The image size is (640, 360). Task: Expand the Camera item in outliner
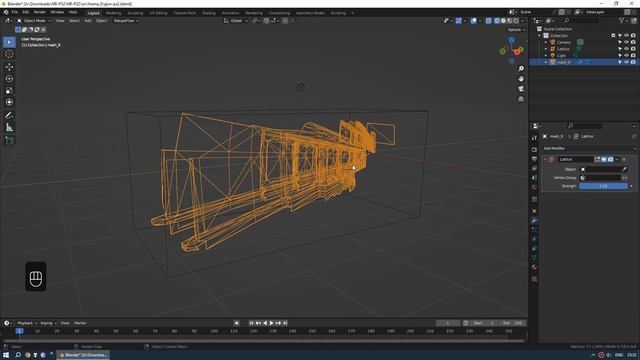coord(546,42)
